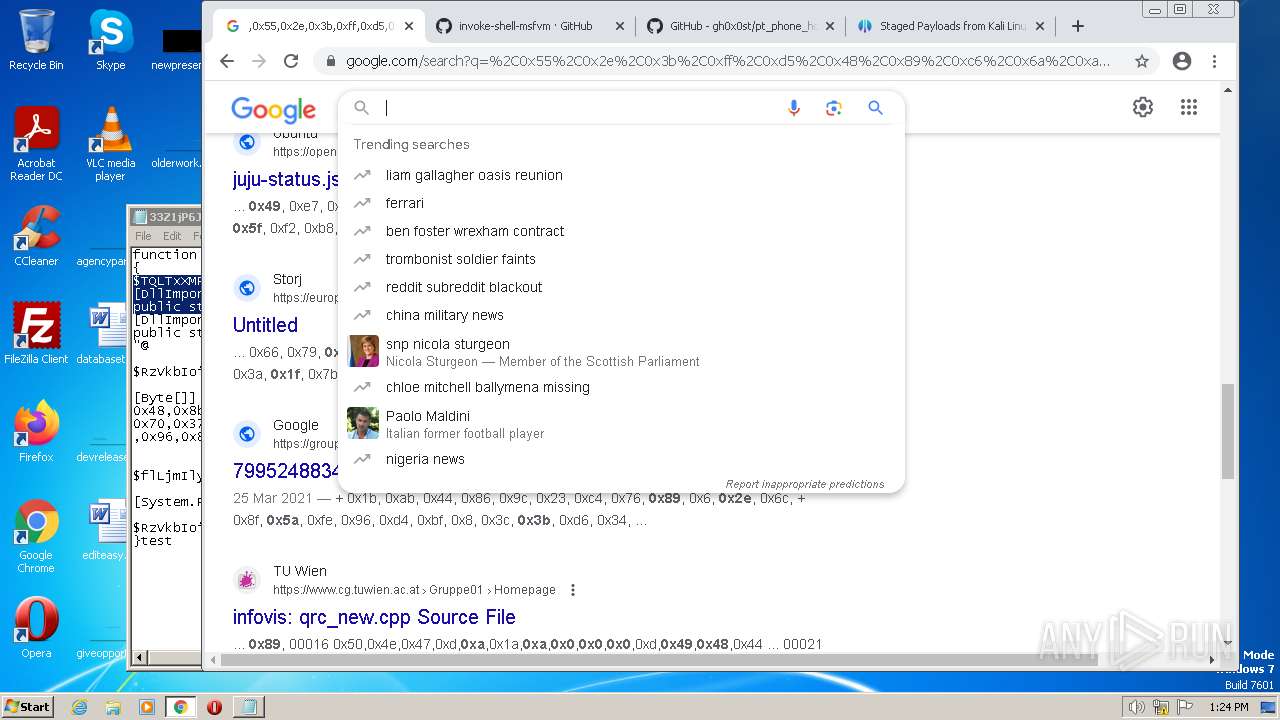Click the browser back arrow
The image size is (1280, 720).
pyautogui.click(x=227, y=61)
